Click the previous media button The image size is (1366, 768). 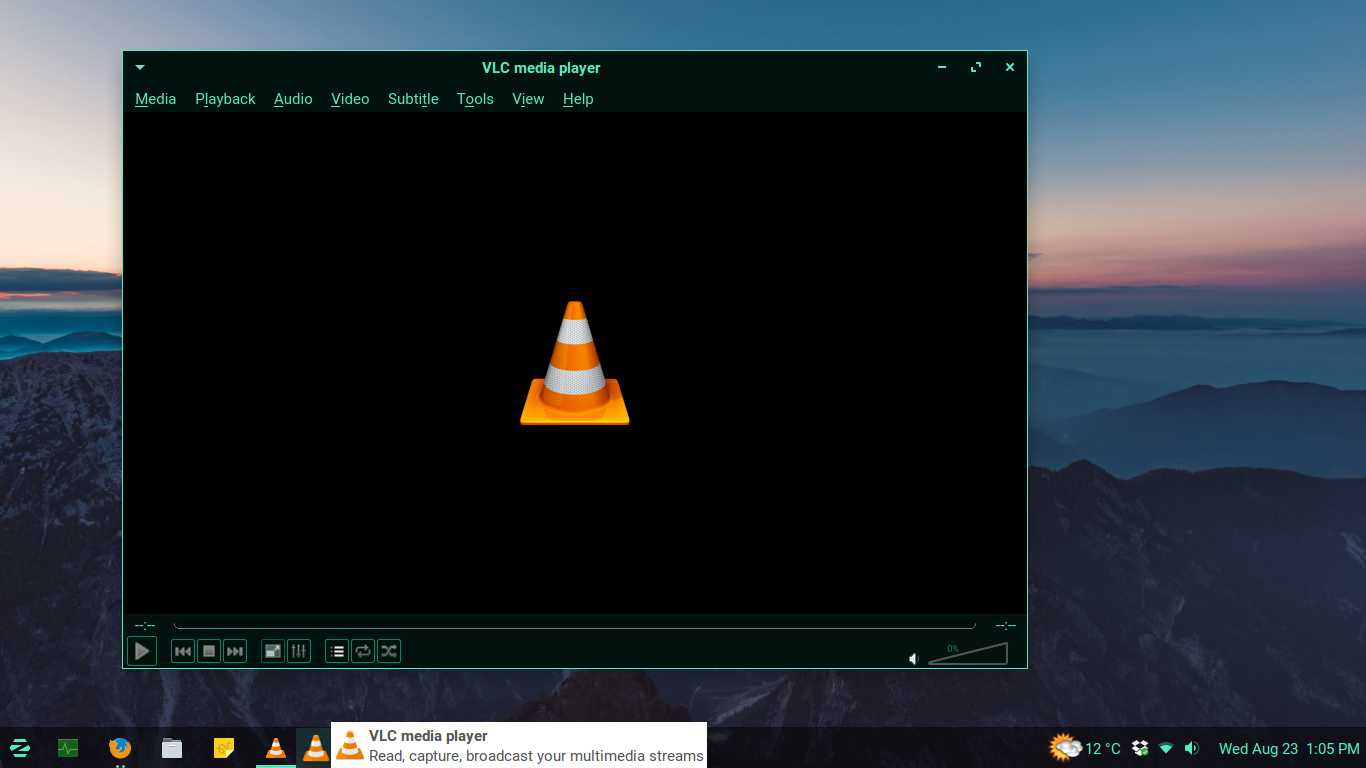(x=183, y=652)
